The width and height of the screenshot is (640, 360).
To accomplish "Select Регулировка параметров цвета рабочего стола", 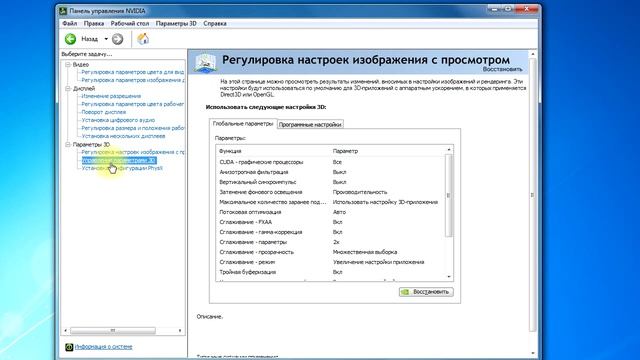I will pyautogui.click(x=133, y=104).
